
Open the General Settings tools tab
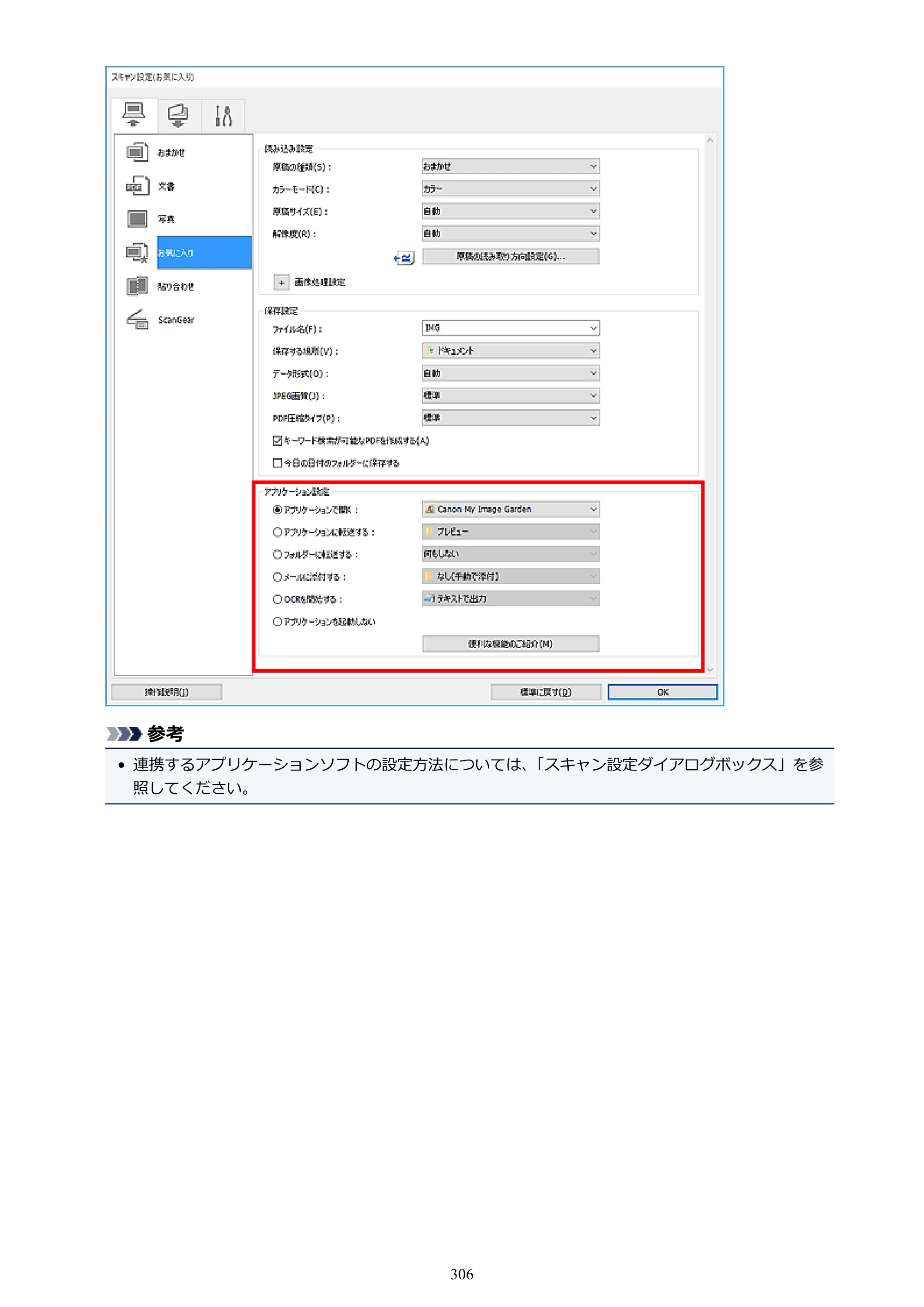pyautogui.click(x=223, y=115)
